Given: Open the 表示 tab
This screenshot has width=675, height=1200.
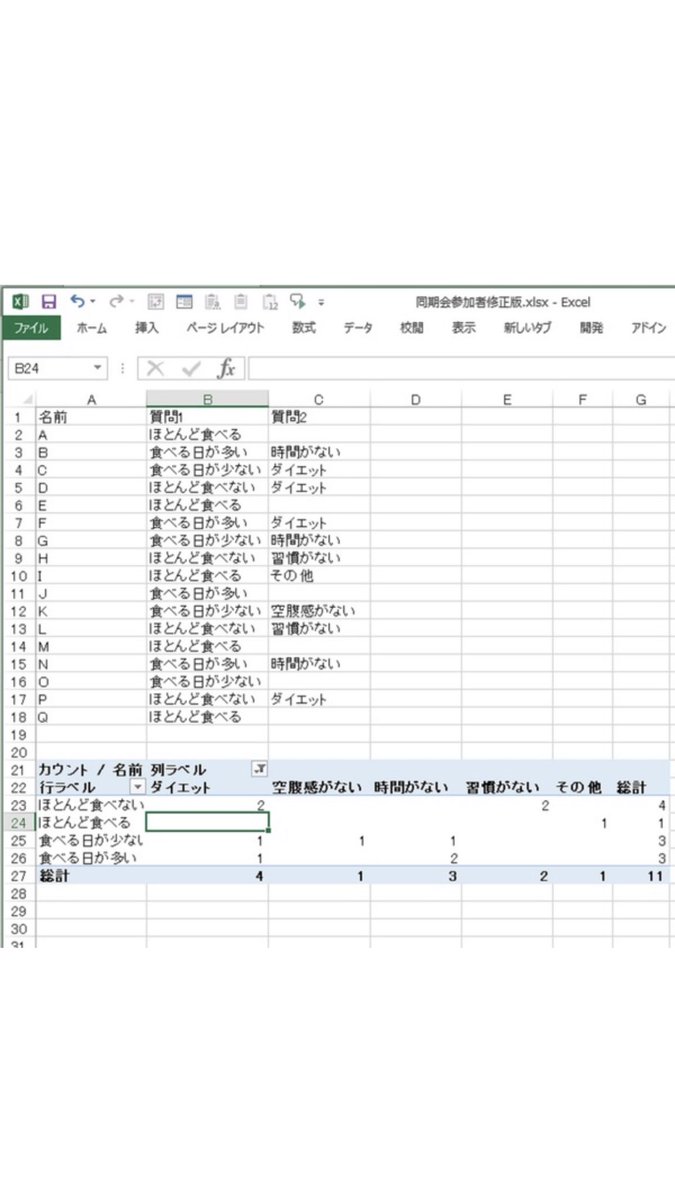Looking at the screenshot, I should click(x=463, y=328).
